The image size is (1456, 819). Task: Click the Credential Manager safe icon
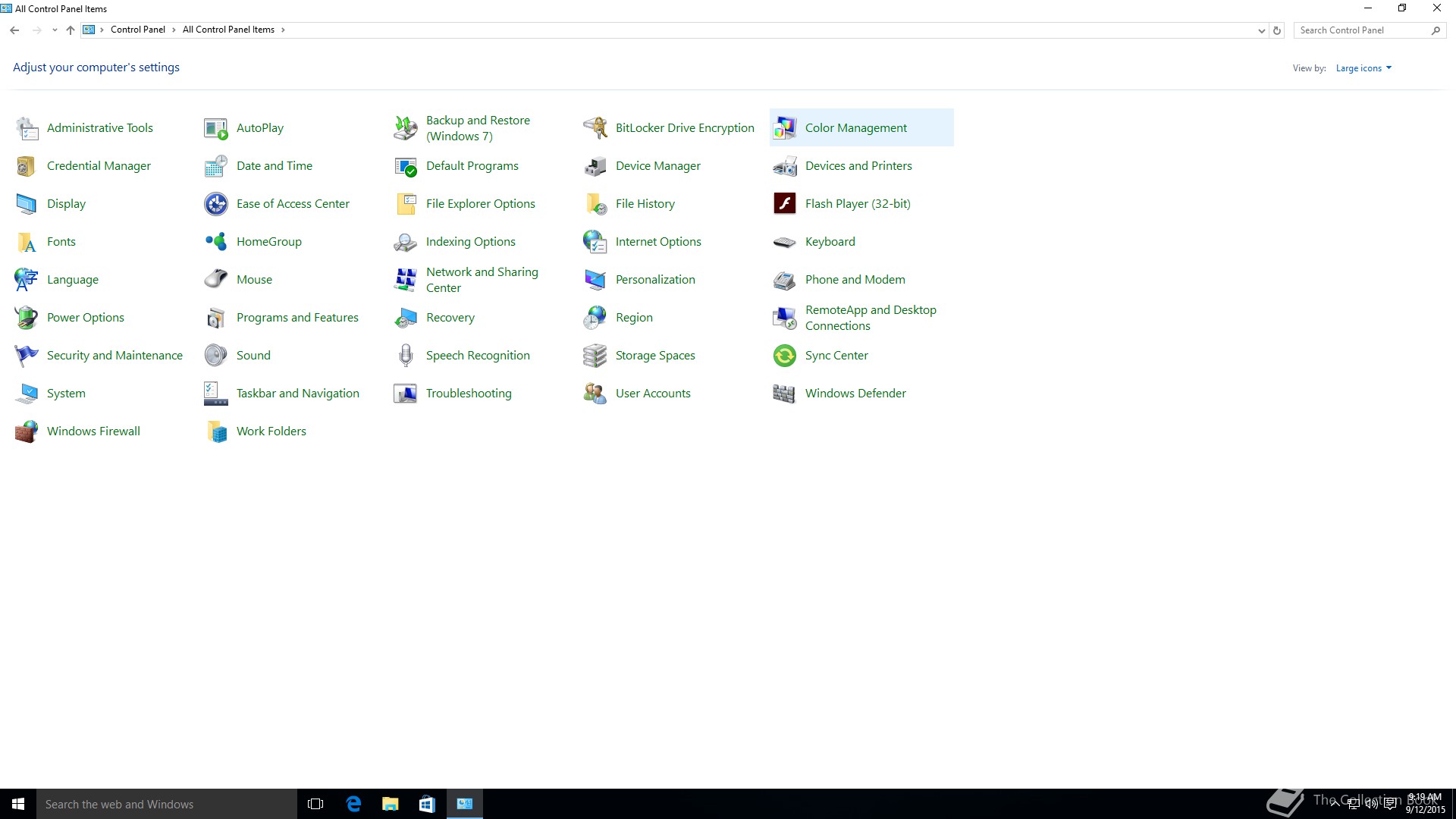coord(27,166)
